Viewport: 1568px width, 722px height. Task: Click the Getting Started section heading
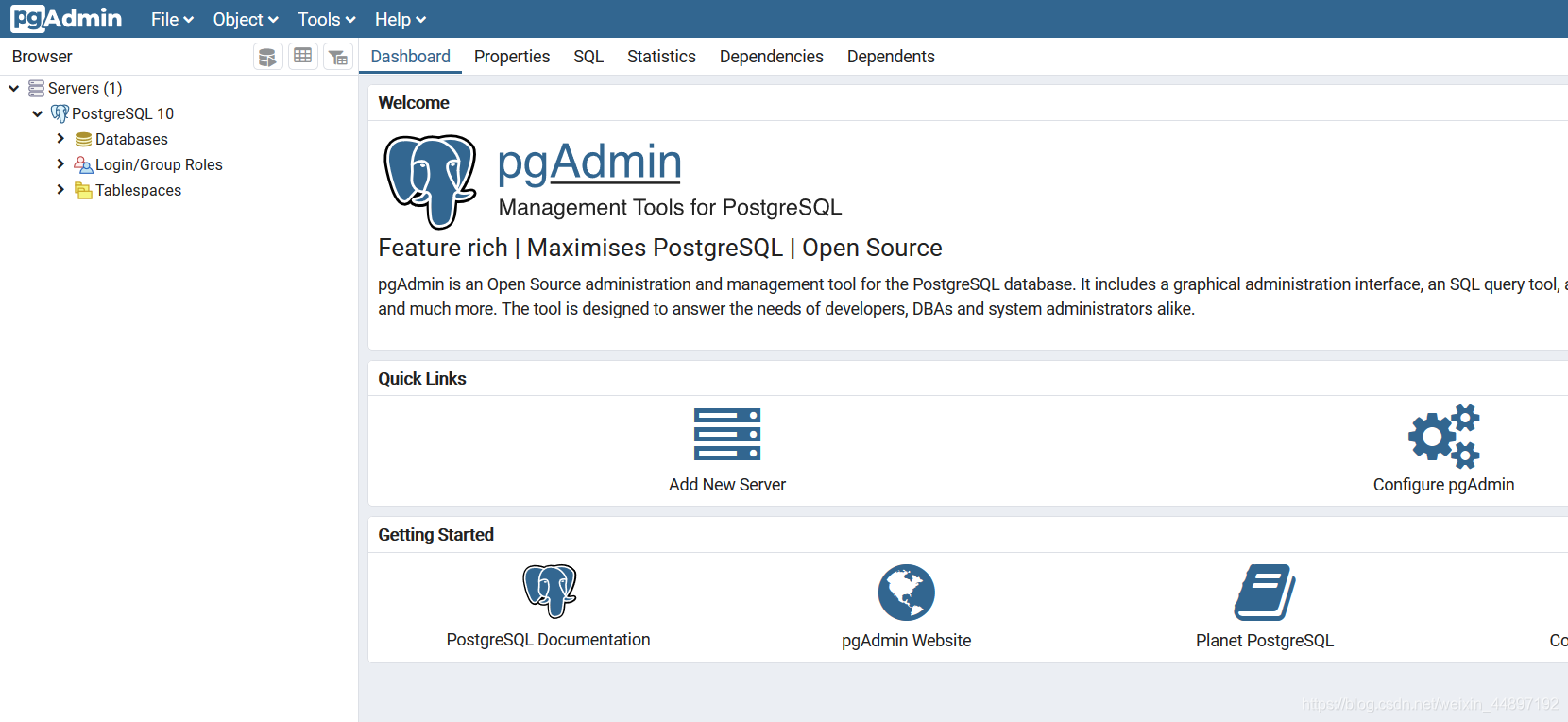436,535
